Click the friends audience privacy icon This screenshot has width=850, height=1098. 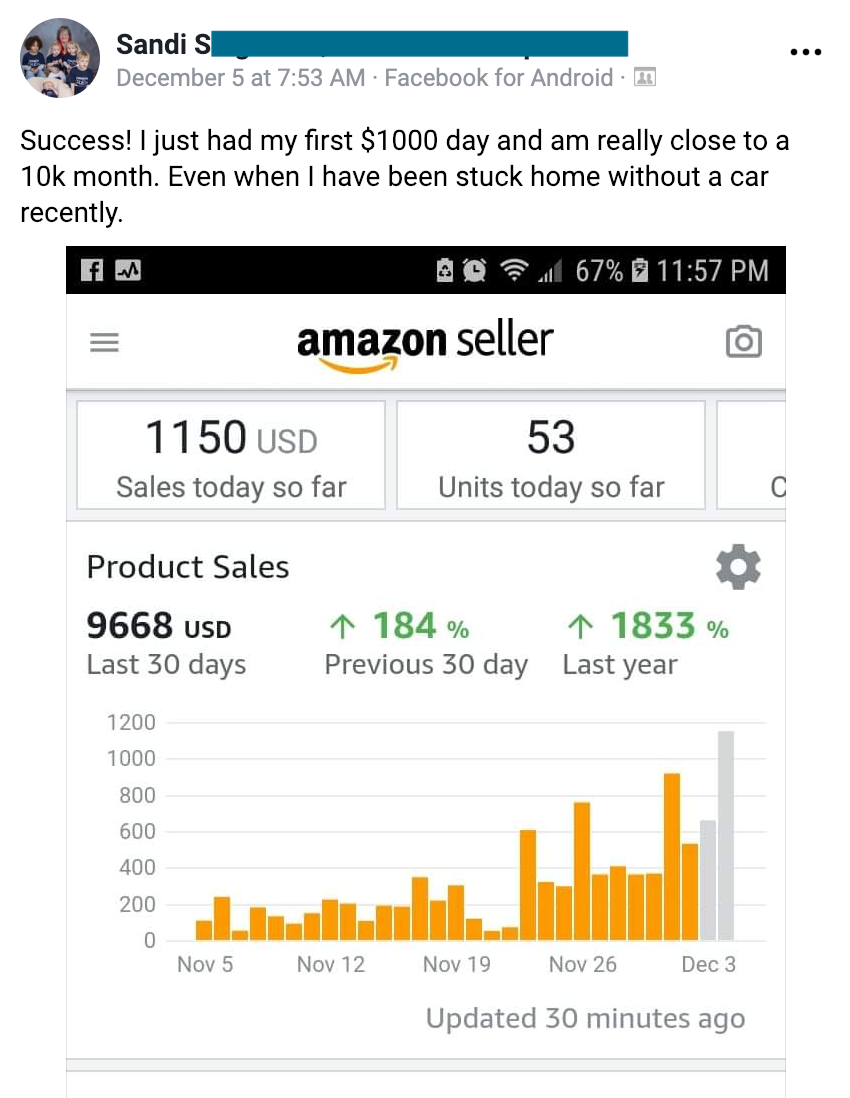[645, 77]
